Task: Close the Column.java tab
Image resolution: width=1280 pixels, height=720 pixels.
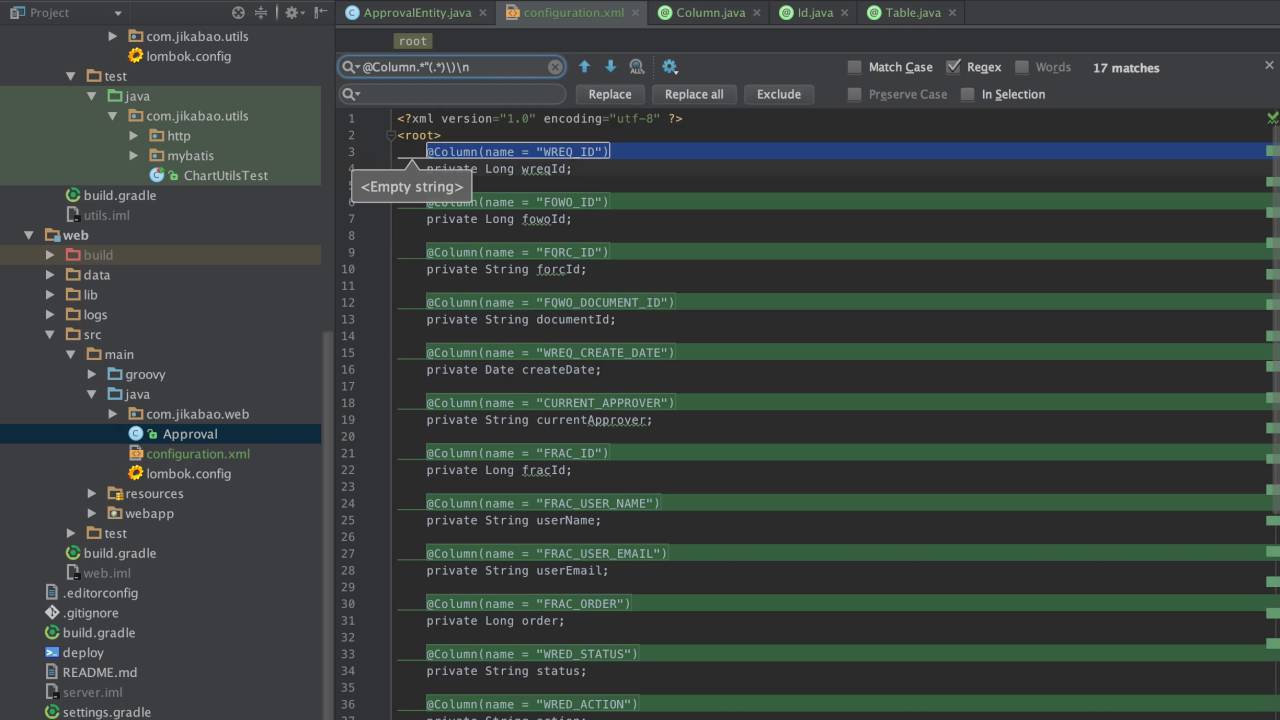Action: pyautogui.click(x=758, y=13)
